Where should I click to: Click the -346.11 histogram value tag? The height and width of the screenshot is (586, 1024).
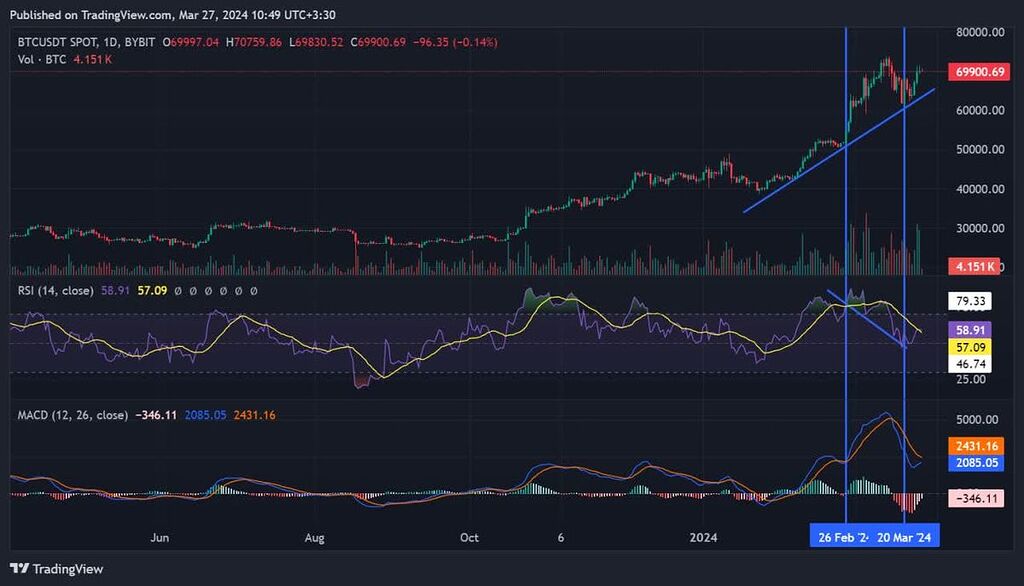click(977, 497)
